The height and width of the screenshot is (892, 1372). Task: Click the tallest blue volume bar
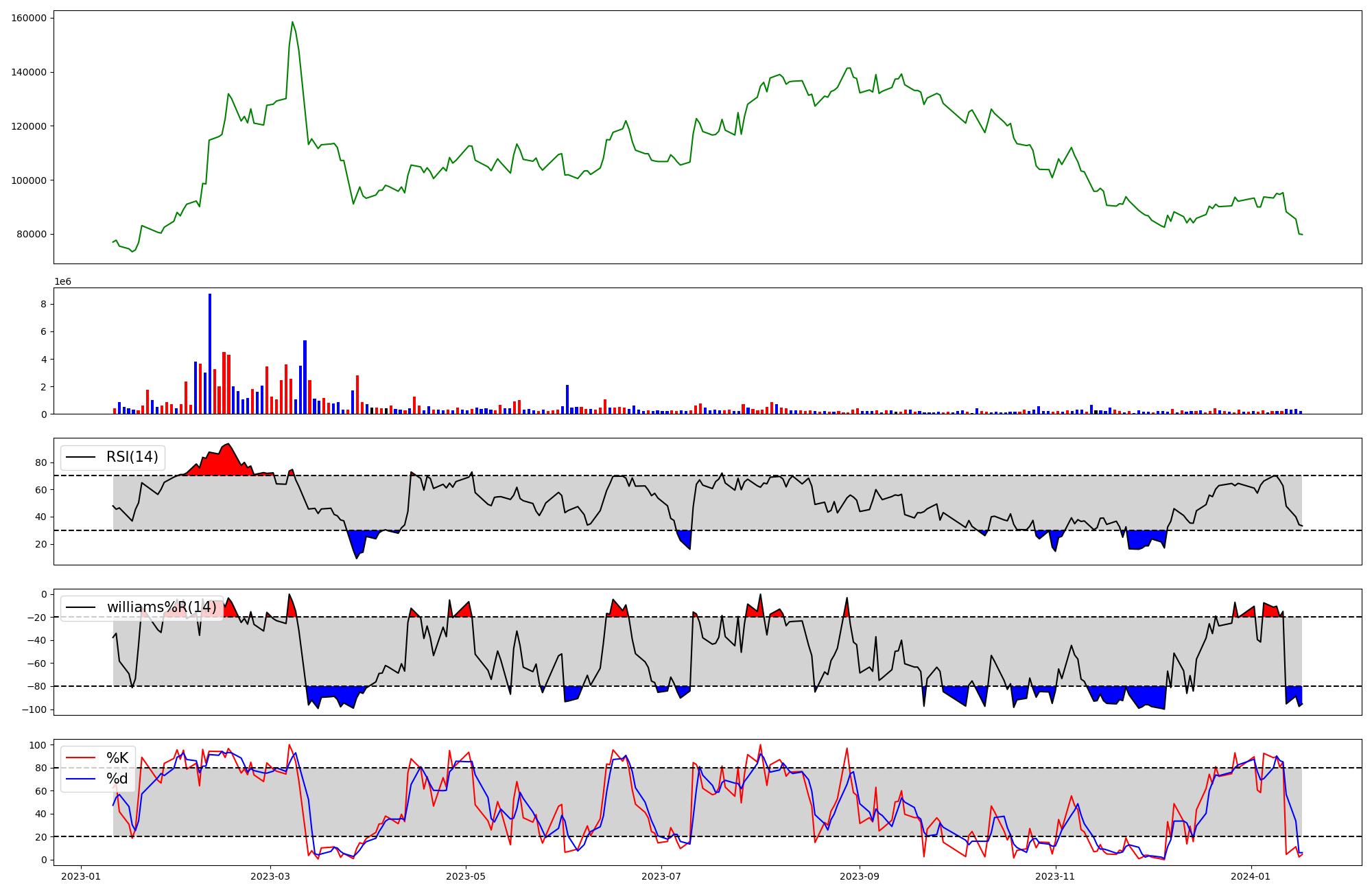(210, 353)
